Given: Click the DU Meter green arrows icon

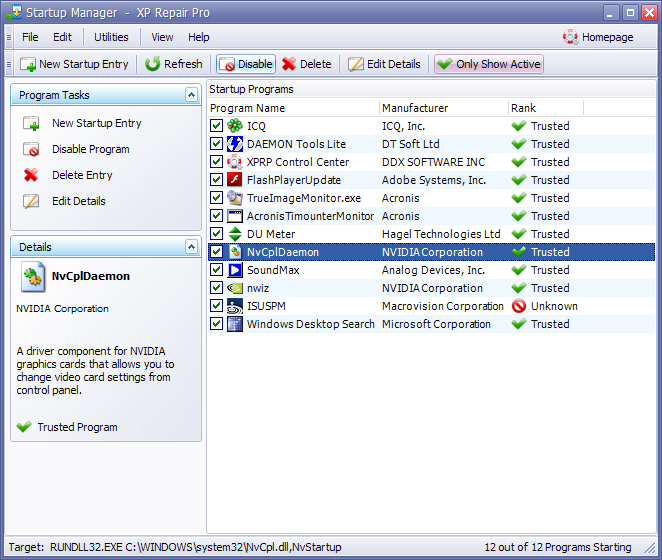Looking at the screenshot, I should coord(235,234).
